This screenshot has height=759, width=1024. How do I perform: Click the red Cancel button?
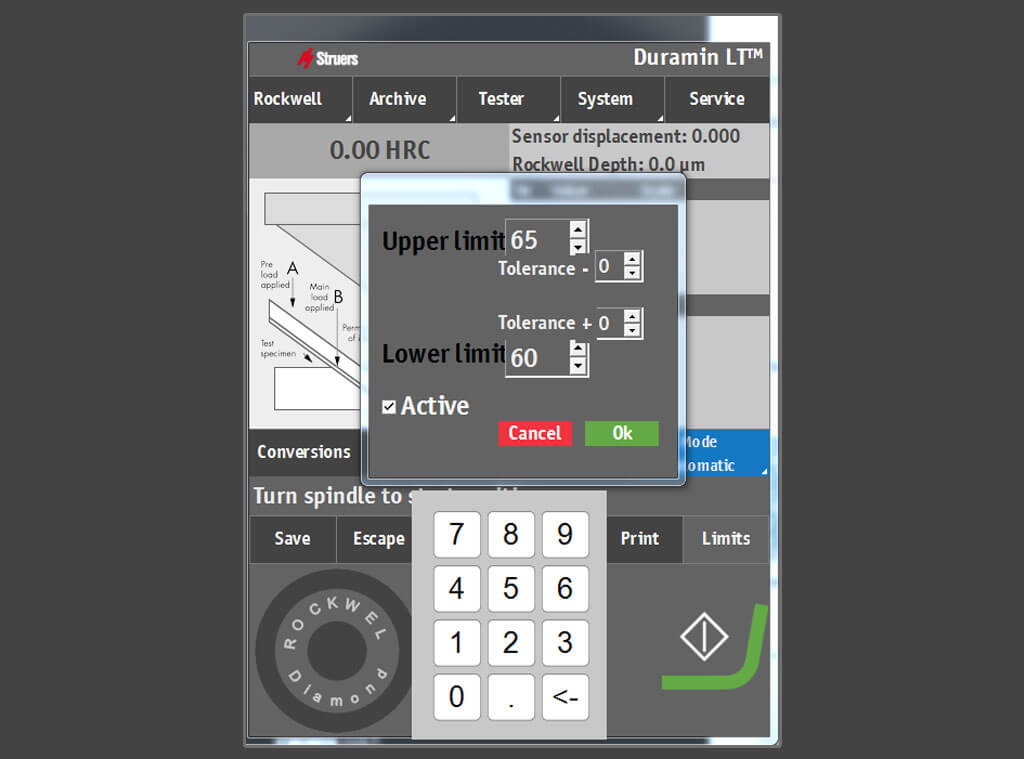[x=535, y=433]
